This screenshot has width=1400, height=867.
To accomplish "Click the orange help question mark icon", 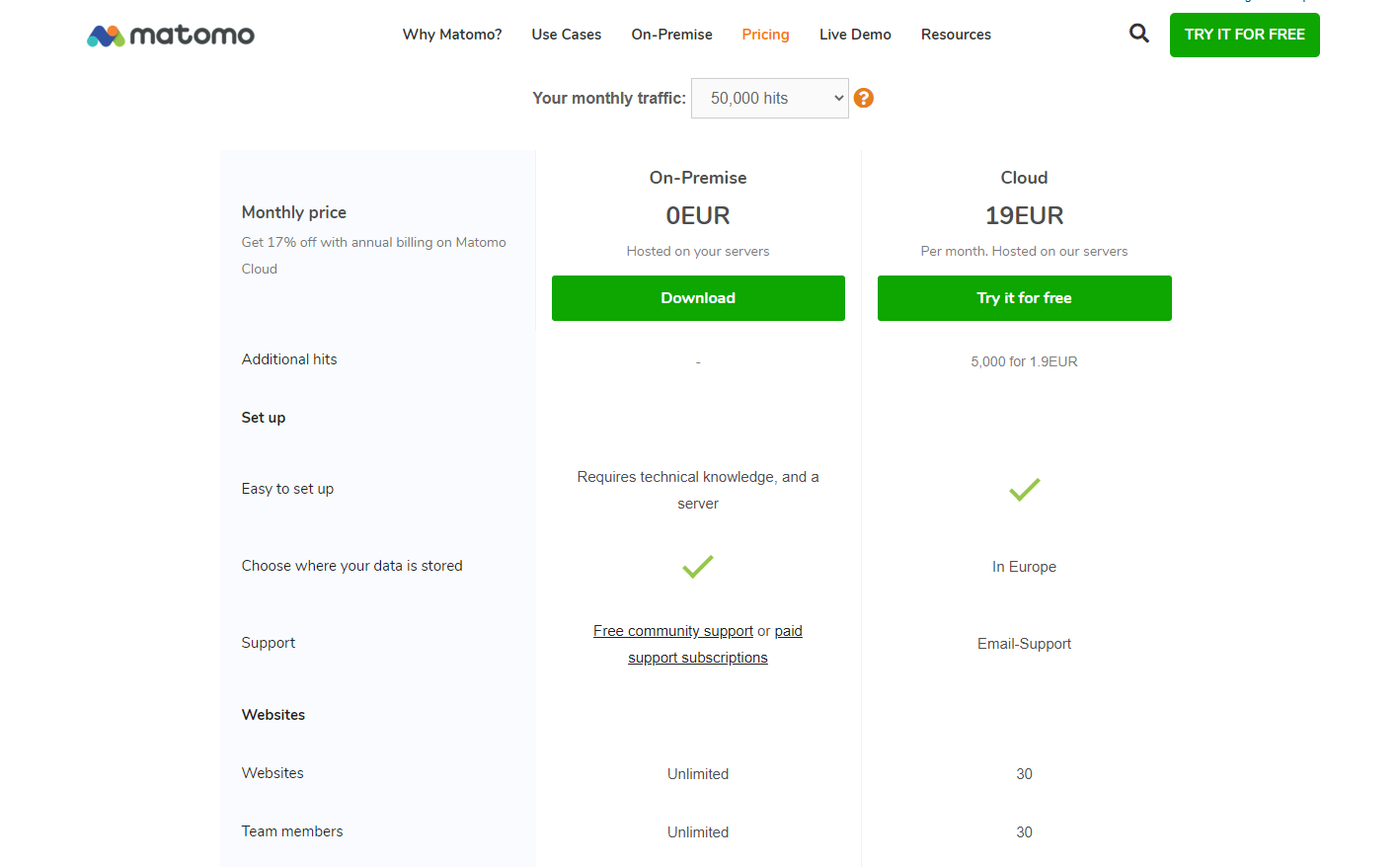I will click(864, 98).
